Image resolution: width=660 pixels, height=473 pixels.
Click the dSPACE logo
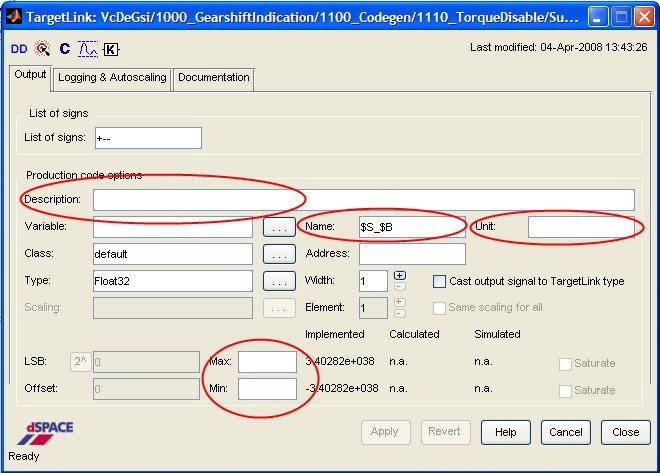pyautogui.click(x=46, y=432)
